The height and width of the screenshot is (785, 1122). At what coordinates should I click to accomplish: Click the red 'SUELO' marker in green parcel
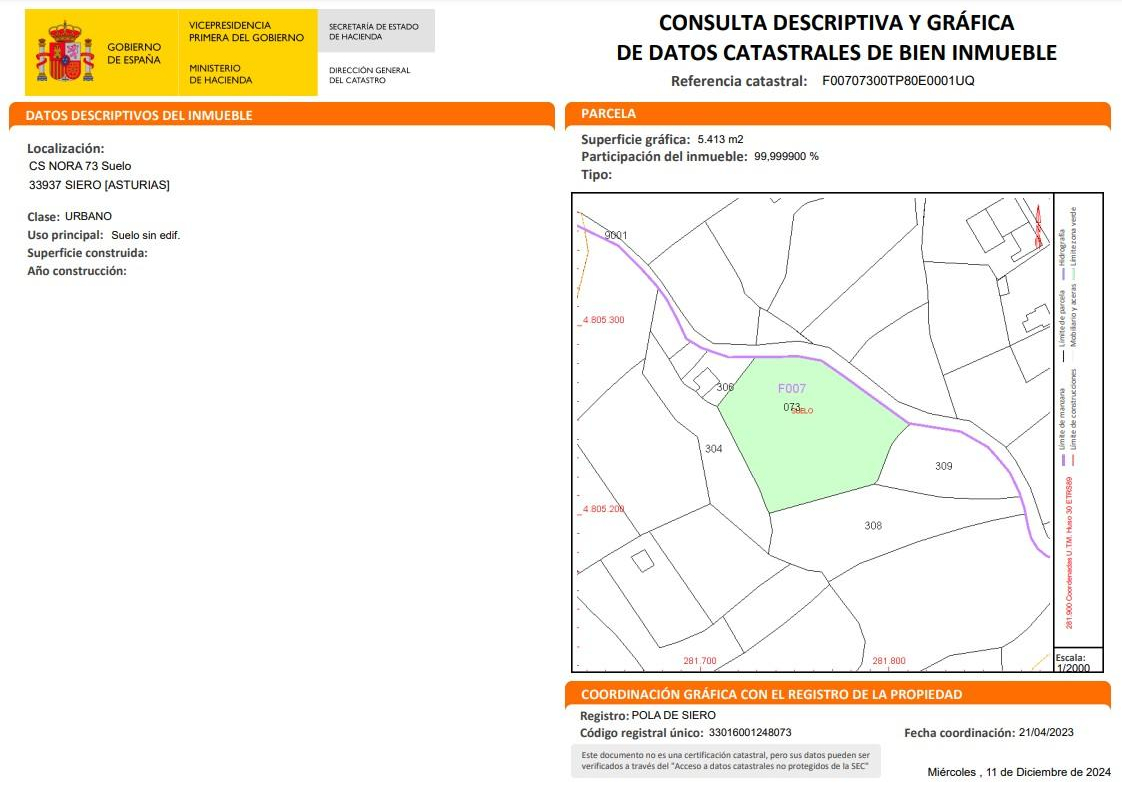(x=802, y=411)
